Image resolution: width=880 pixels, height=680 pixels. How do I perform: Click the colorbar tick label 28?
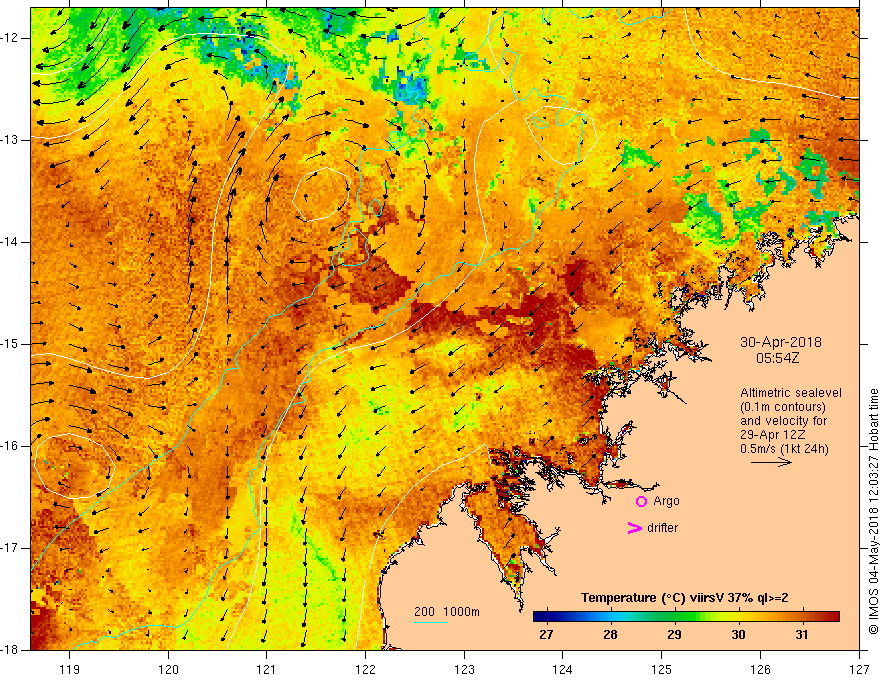click(610, 635)
